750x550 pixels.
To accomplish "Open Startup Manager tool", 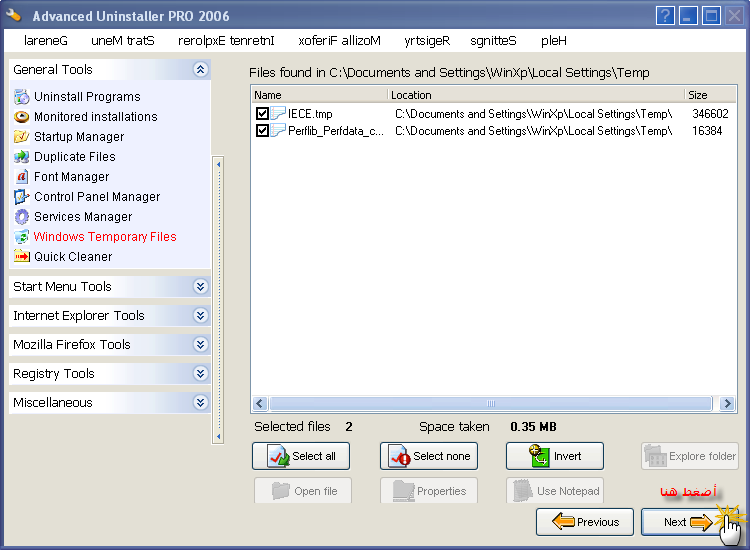I will click(x=79, y=137).
